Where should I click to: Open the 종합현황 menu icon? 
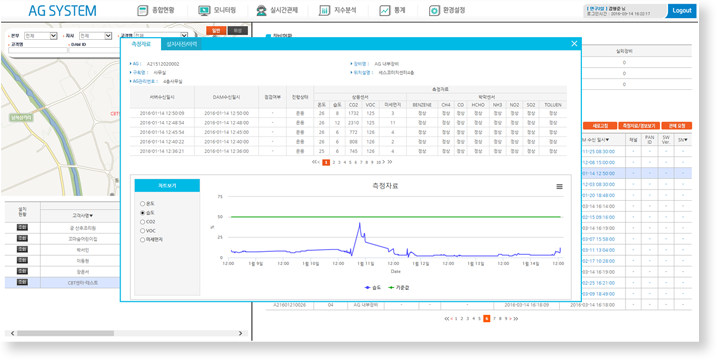(143, 11)
